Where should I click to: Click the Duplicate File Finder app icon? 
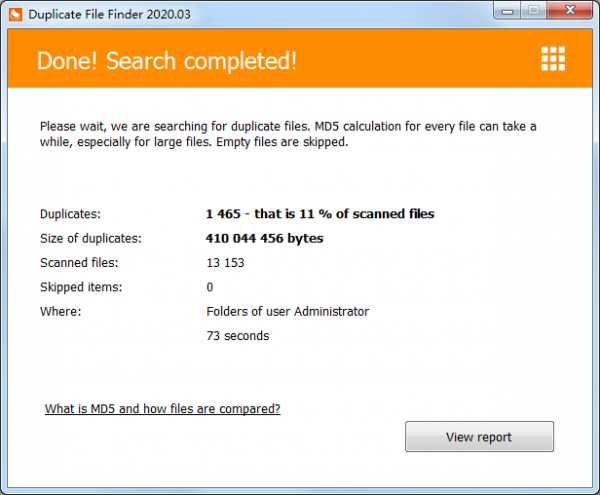[16, 15]
